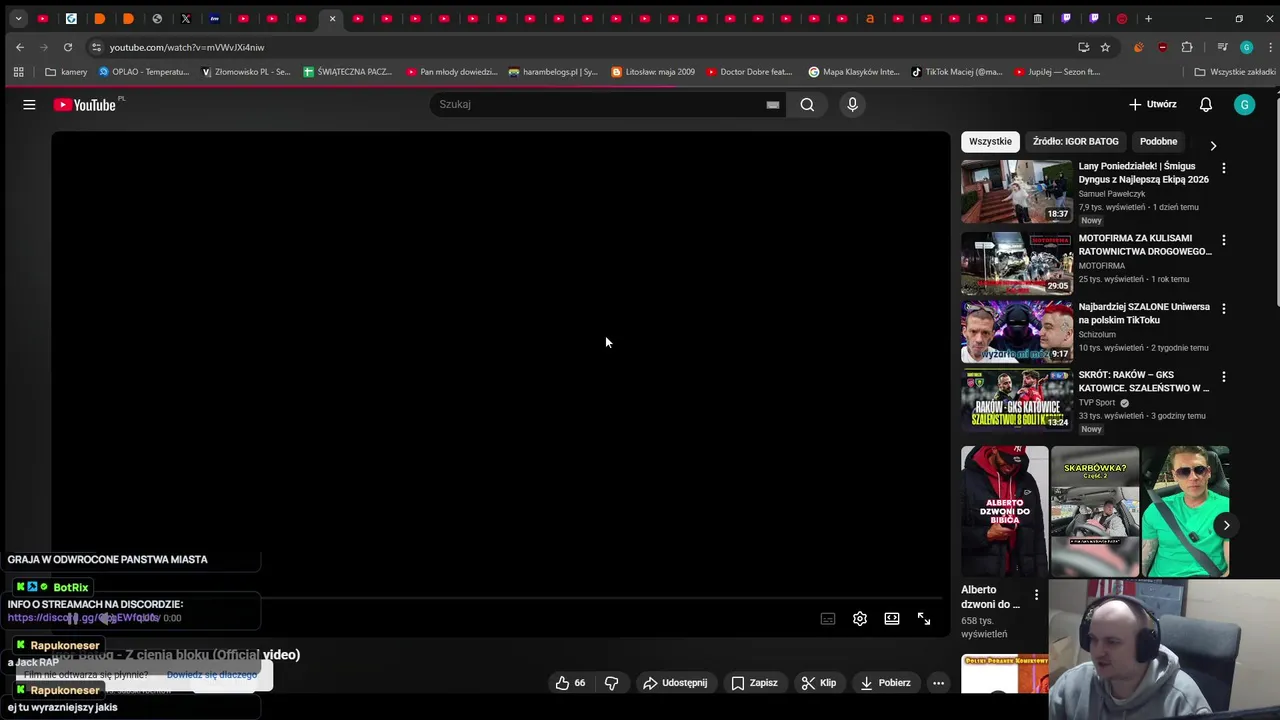Open the kamery bookmarks folder
Image resolution: width=1280 pixels, height=720 pixels.
pyautogui.click(x=67, y=72)
